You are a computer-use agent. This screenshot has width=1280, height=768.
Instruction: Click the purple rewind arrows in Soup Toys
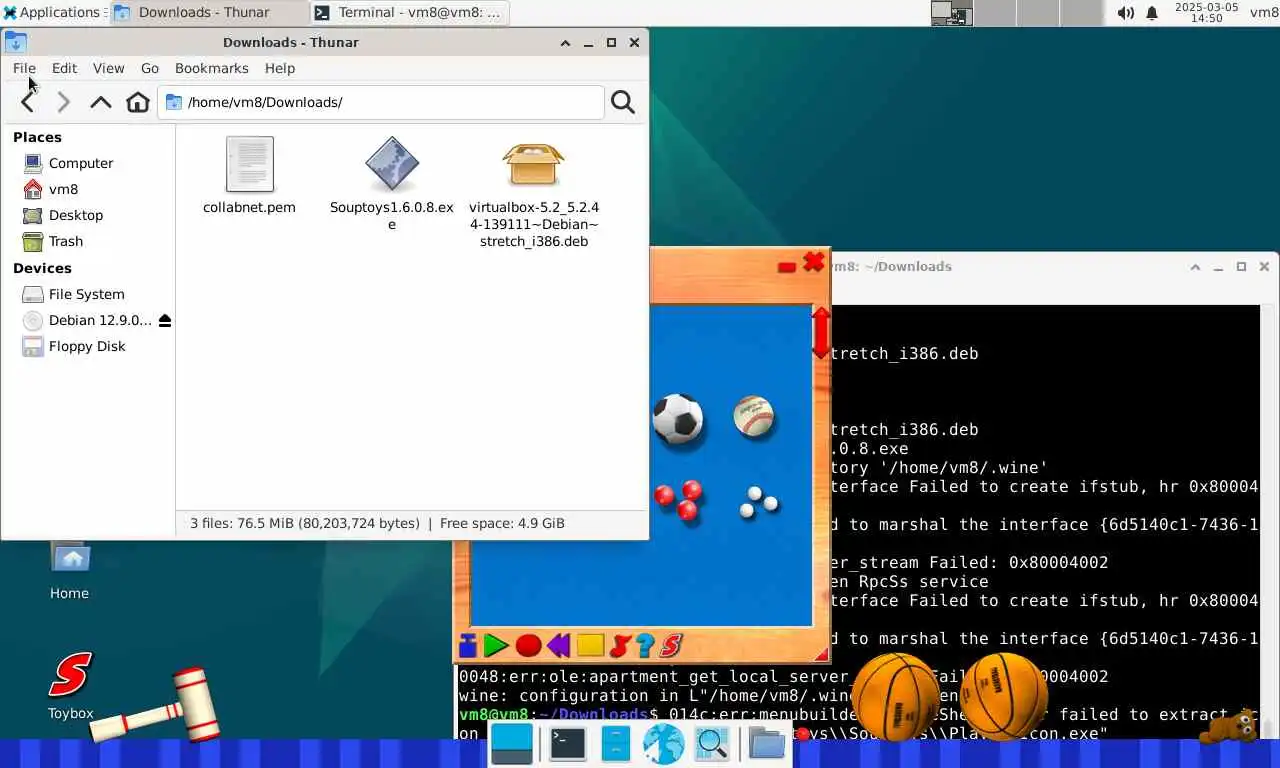point(558,646)
